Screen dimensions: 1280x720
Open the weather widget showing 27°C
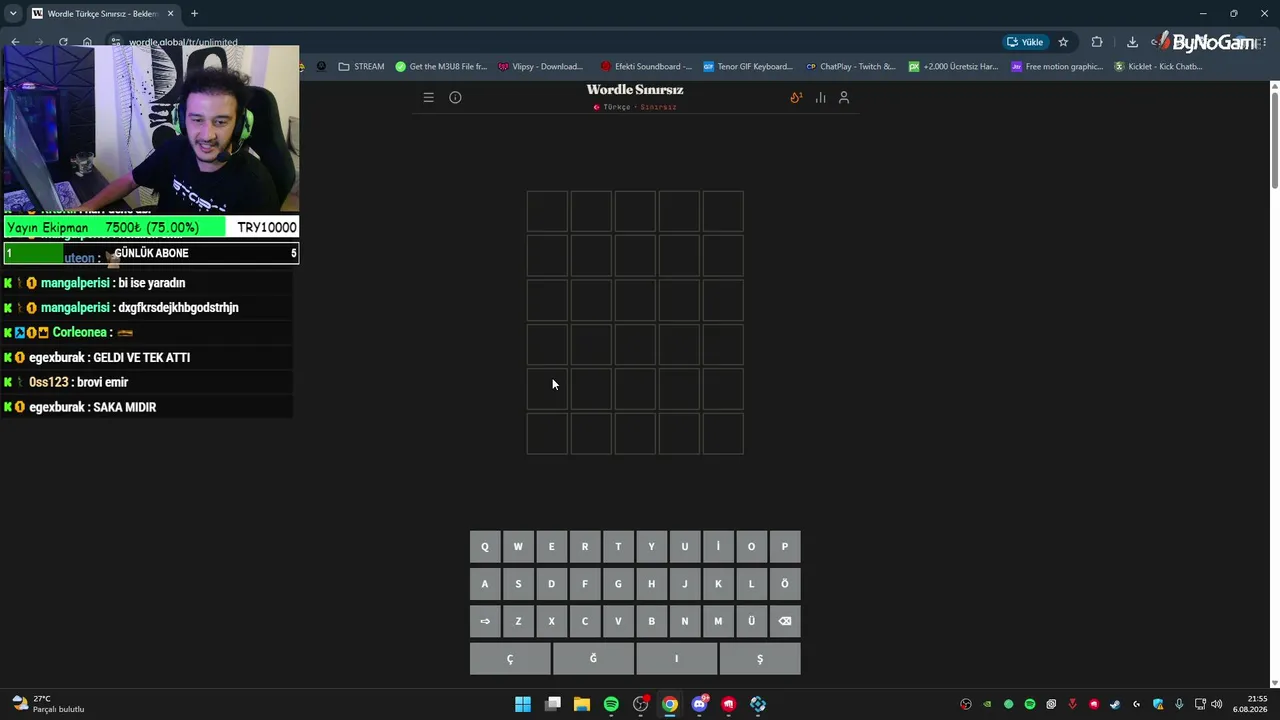(48, 704)
